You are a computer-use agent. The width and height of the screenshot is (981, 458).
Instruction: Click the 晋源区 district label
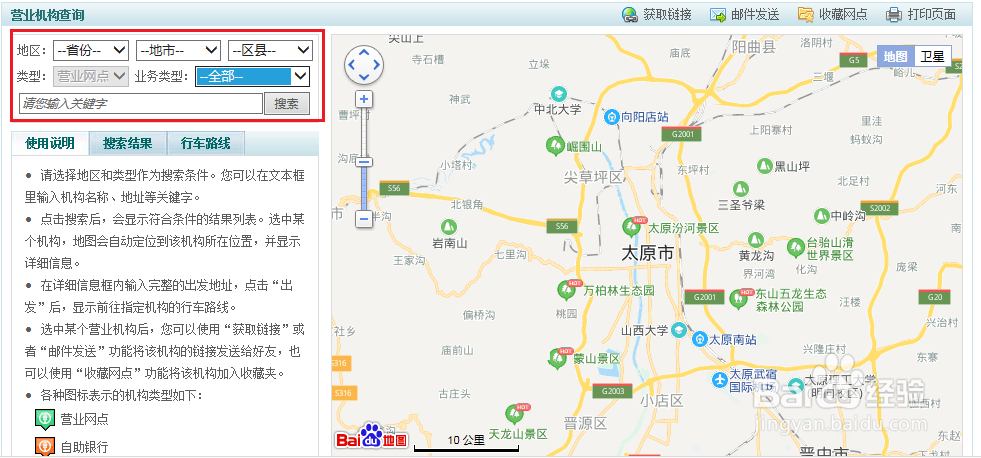coord(586,424)
